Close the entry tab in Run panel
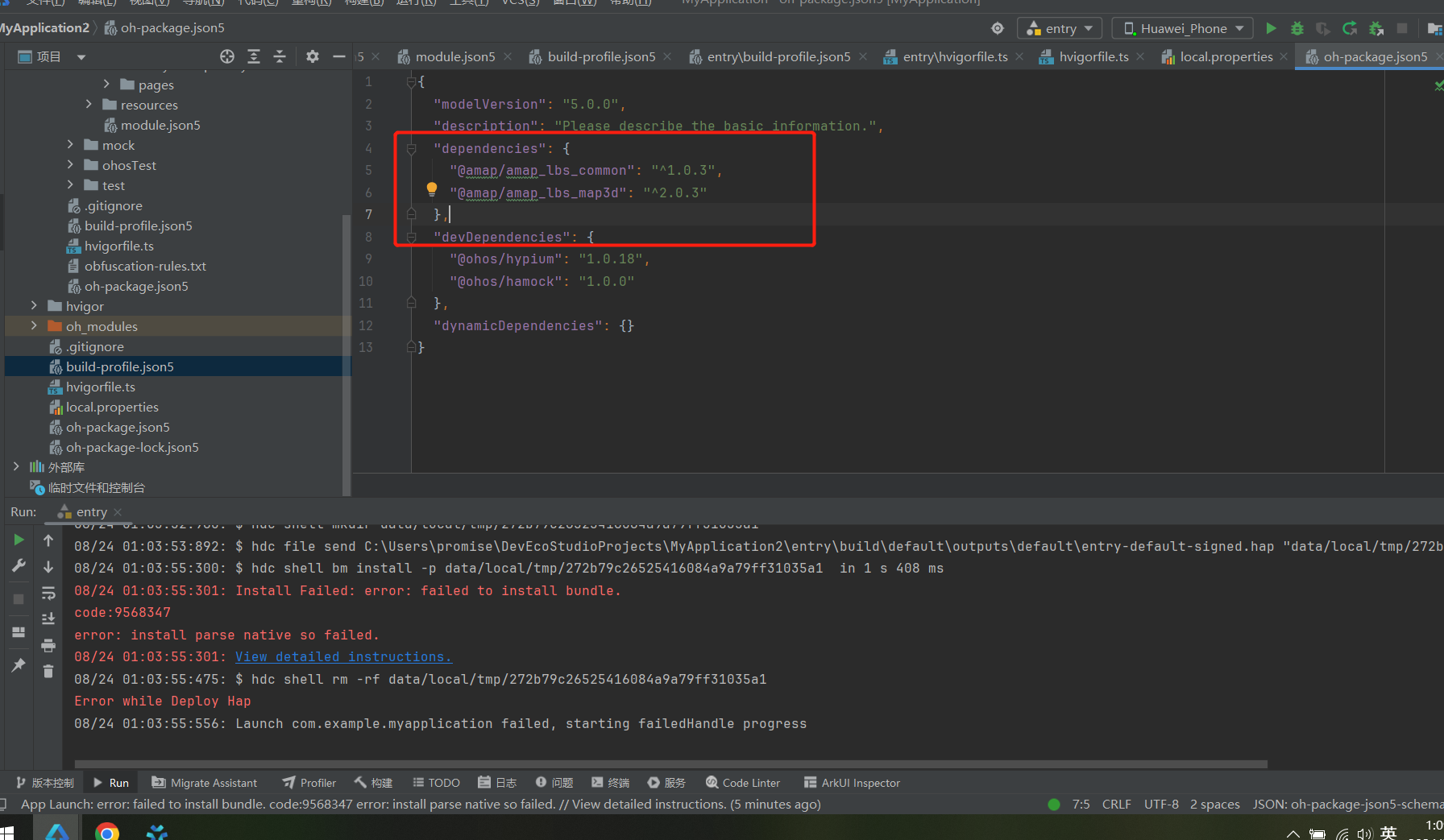The height and width of the screenshot is (840, 1444). tap(118, 512)
